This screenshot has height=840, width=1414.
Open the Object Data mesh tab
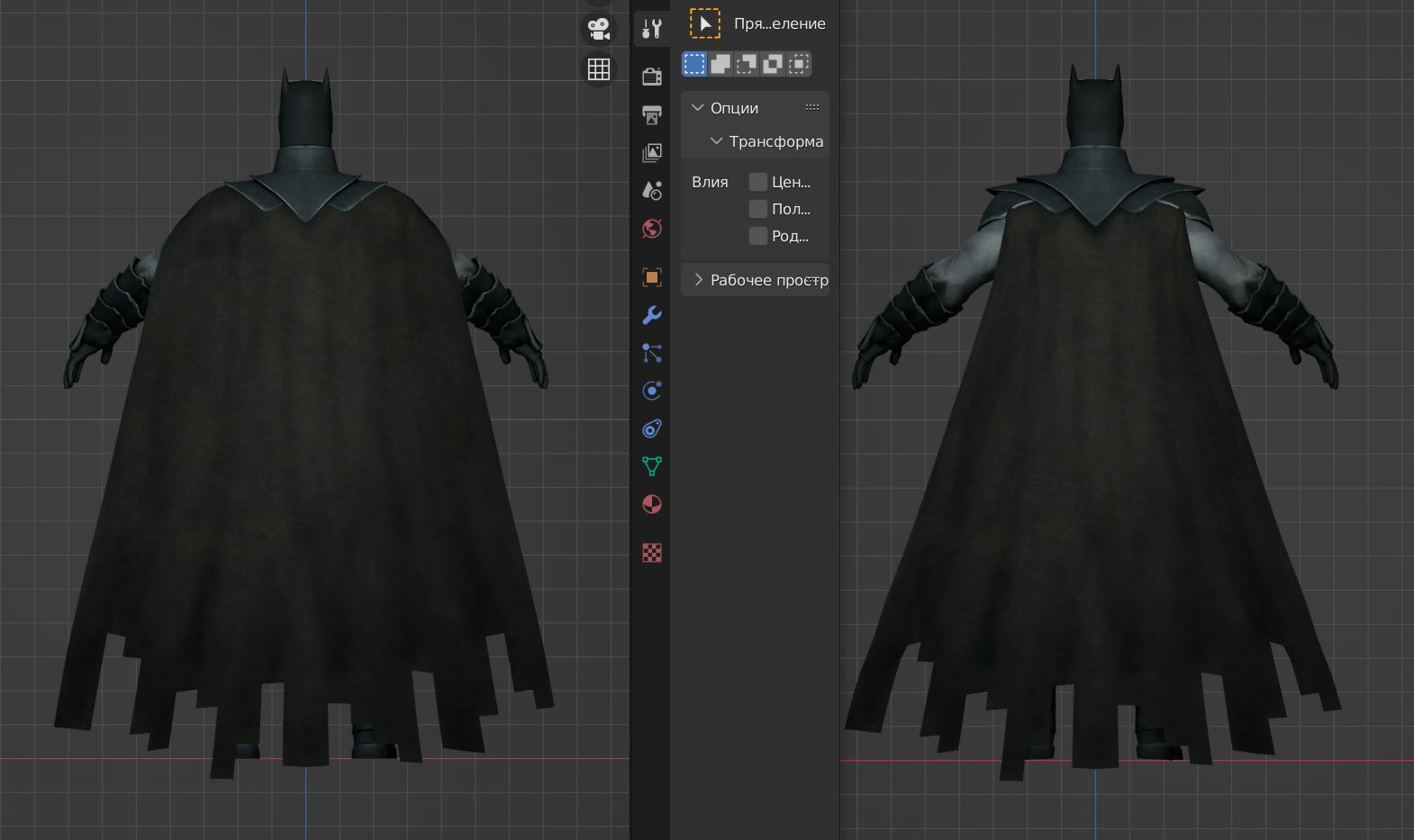[652, 466]
